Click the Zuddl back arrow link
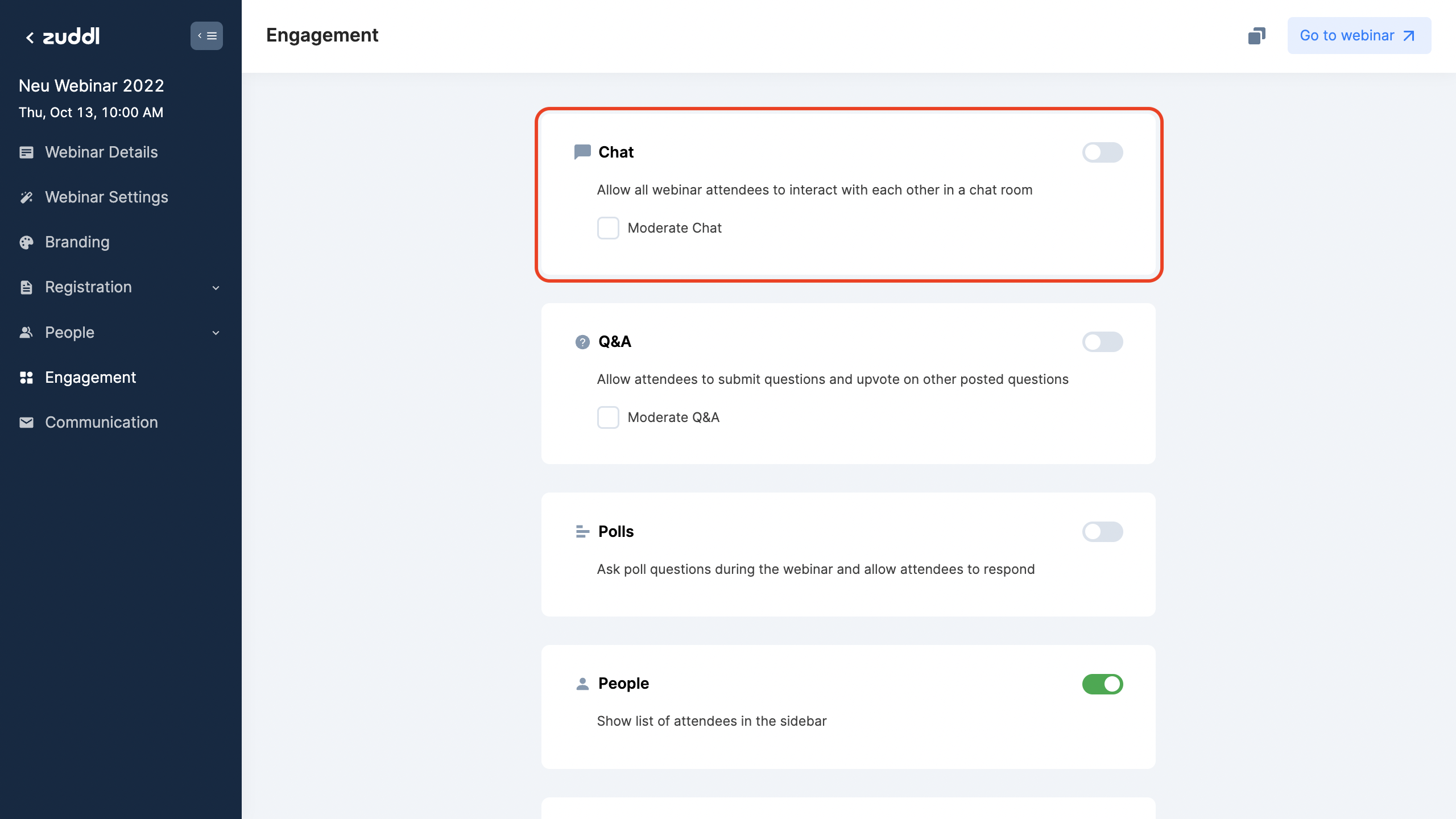Viewport: 1456px width, 819px height. click(30, 35)
